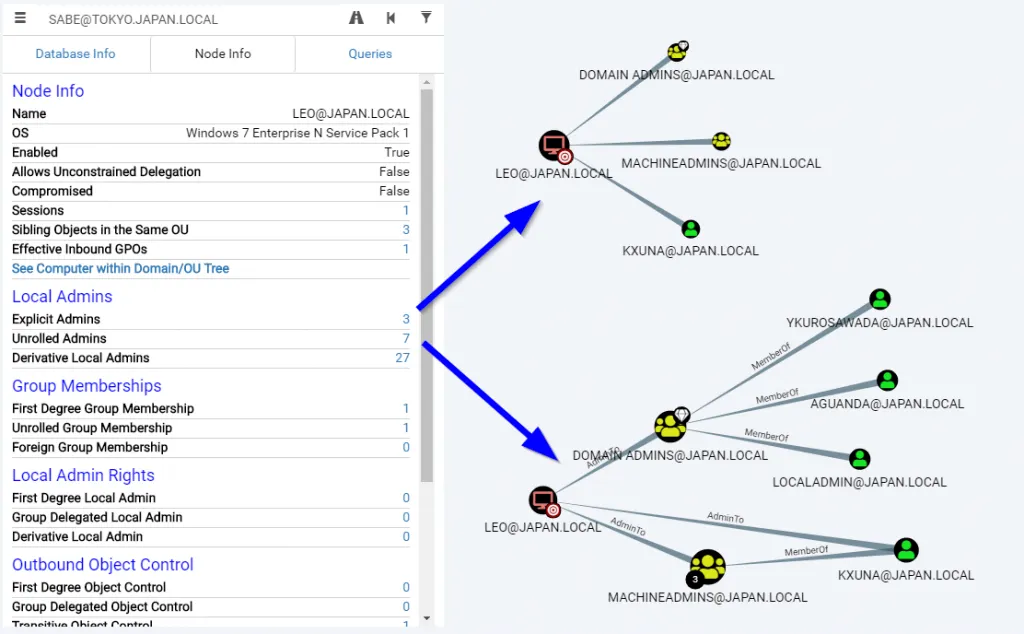The height and width of the screenshot is (634, 1024).
Task: Open the MACHINEADMINS node showing the 3 badge
Action: [x=707, y=566]
